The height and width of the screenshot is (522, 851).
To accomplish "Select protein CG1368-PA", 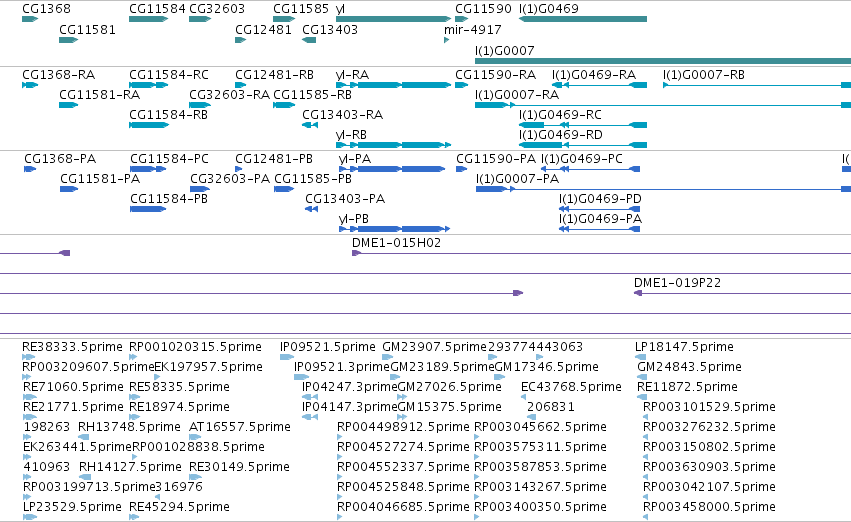I will pyautogui.click(x=30, y=169).
